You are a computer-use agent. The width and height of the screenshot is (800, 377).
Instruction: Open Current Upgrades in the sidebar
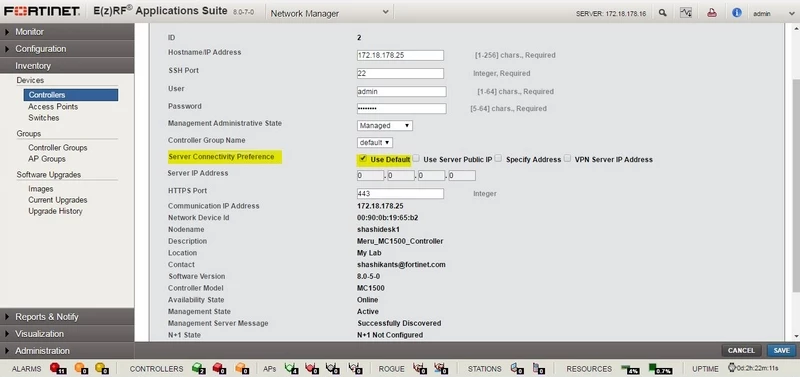58,200
